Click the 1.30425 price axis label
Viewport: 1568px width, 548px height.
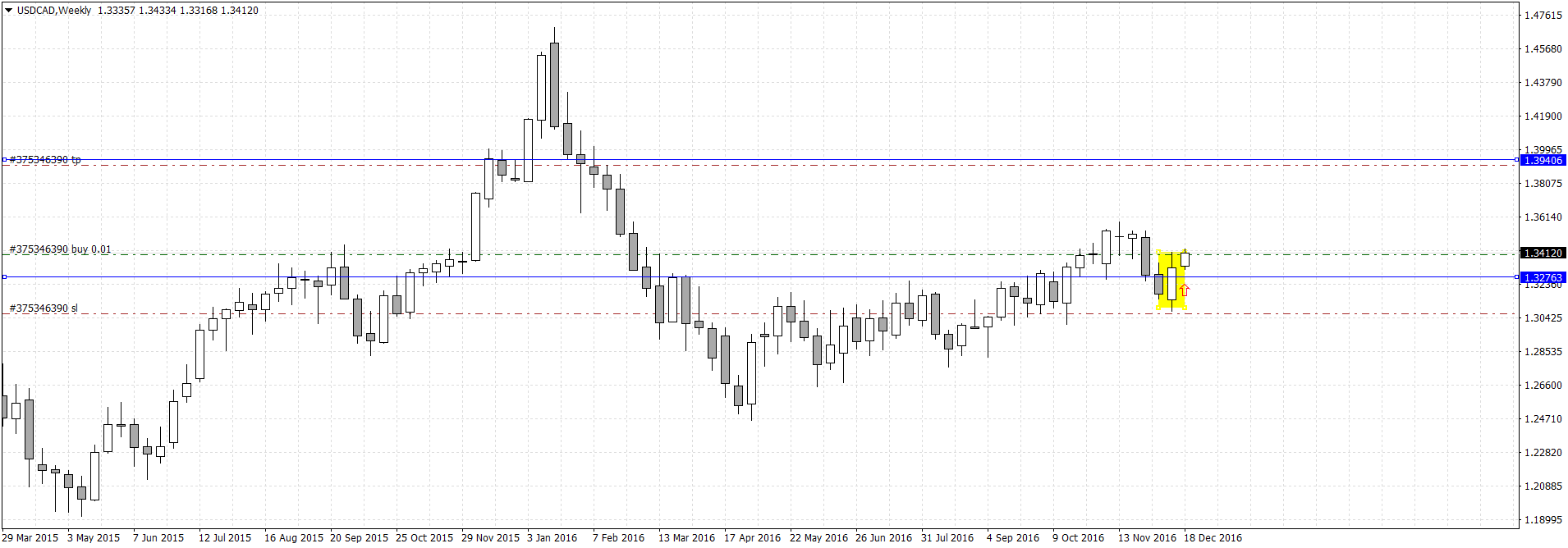coord(1543,317)
